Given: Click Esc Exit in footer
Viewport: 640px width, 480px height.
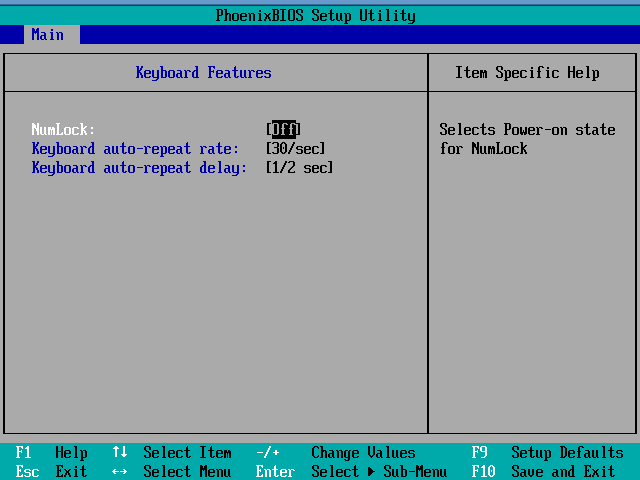Looking at the screenshot, I should [51, 471].
